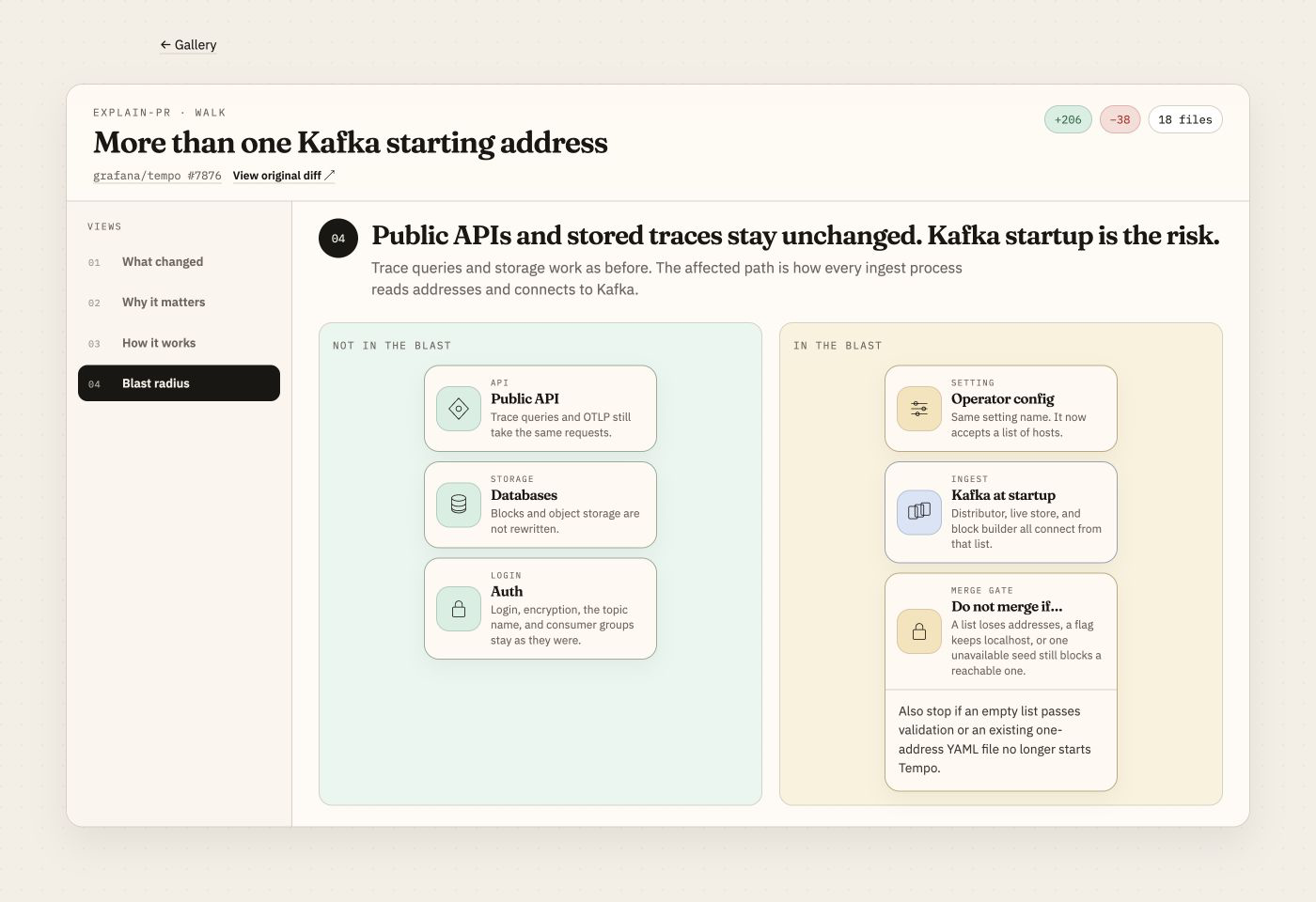
Task: Select Blast radius view
Action: (x=179, y=383)
